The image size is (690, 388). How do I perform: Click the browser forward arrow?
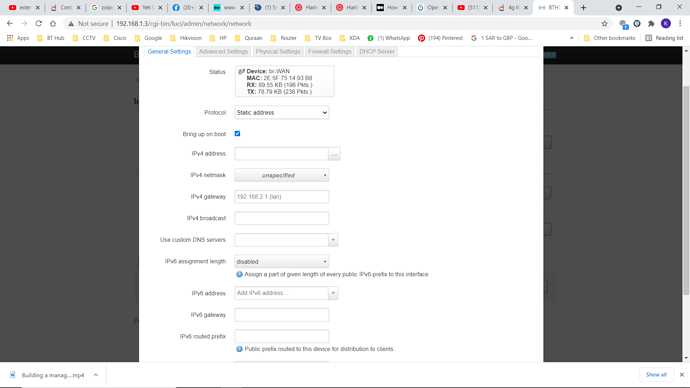coord(24,23)
